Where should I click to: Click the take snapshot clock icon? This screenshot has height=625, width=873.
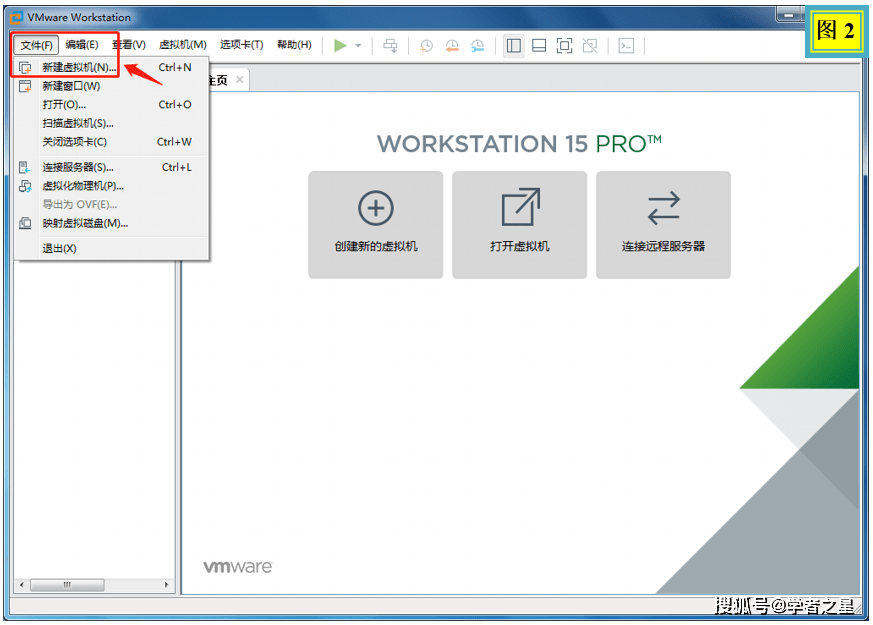pyautogui.click(x=427, y=45)
